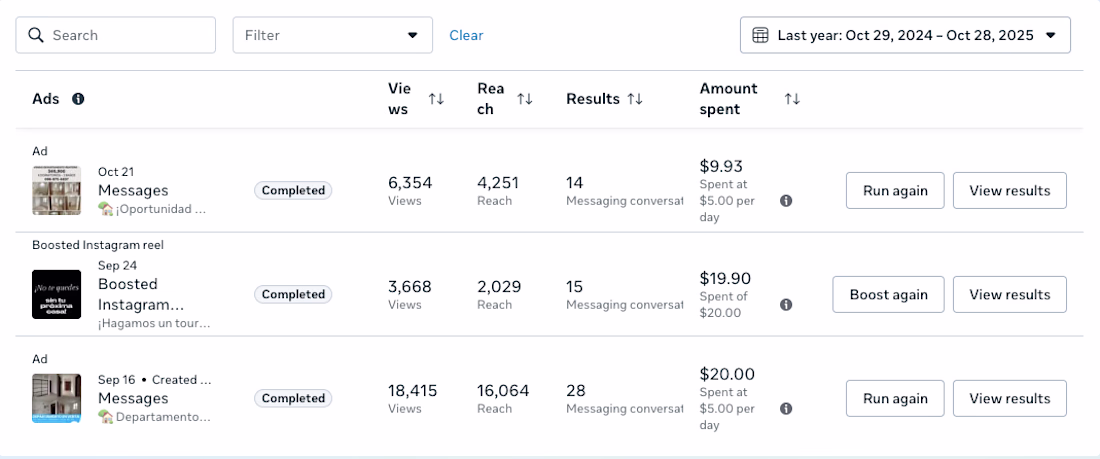
Task: Type in the Search ads field
Action: [125, 35]
